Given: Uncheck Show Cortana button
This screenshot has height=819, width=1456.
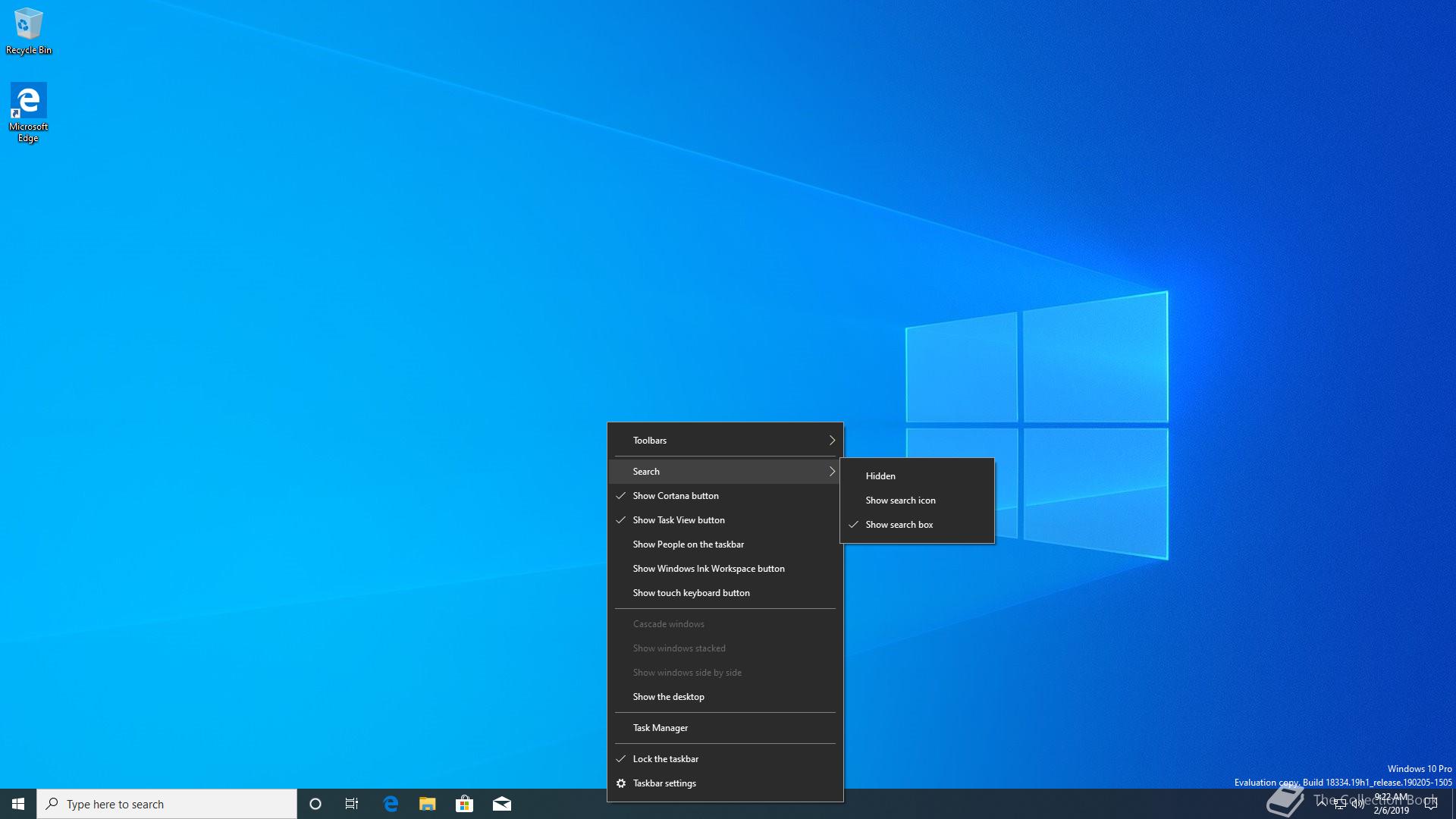Looking at the screenshot, I should (676, 496).
